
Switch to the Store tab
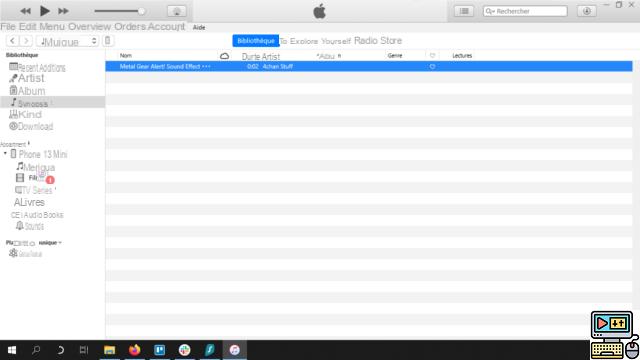pos(391,40)
